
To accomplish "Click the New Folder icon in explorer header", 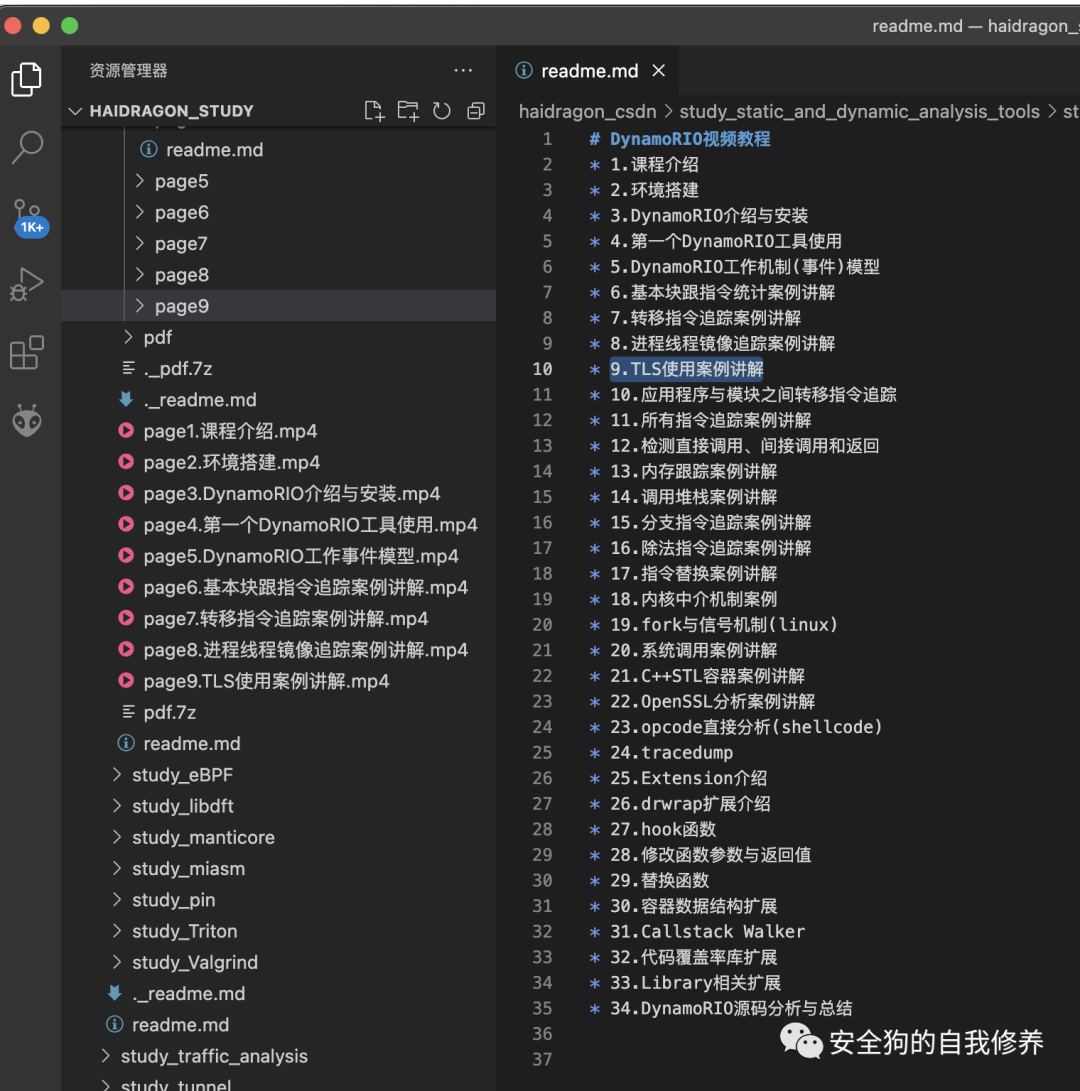I will click(408, 111).
